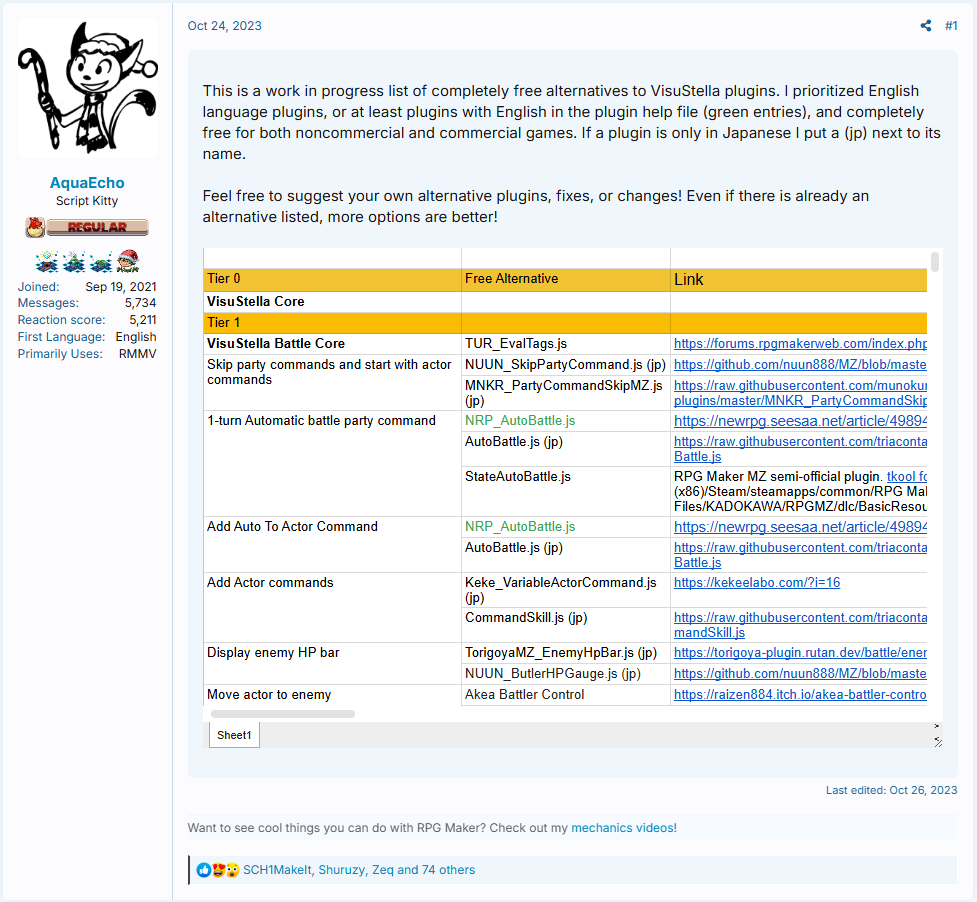Select the CommandSkill.js (jp) cell

(x=566, y=625)
